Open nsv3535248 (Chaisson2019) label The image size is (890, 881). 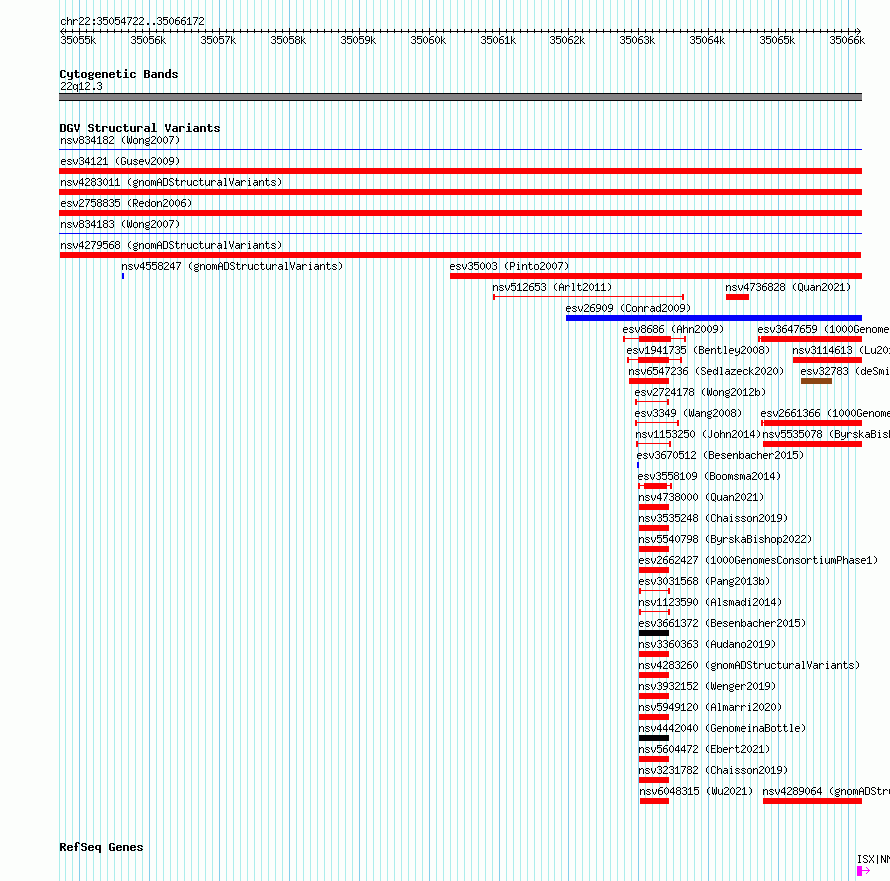click(x=713, y=518)
